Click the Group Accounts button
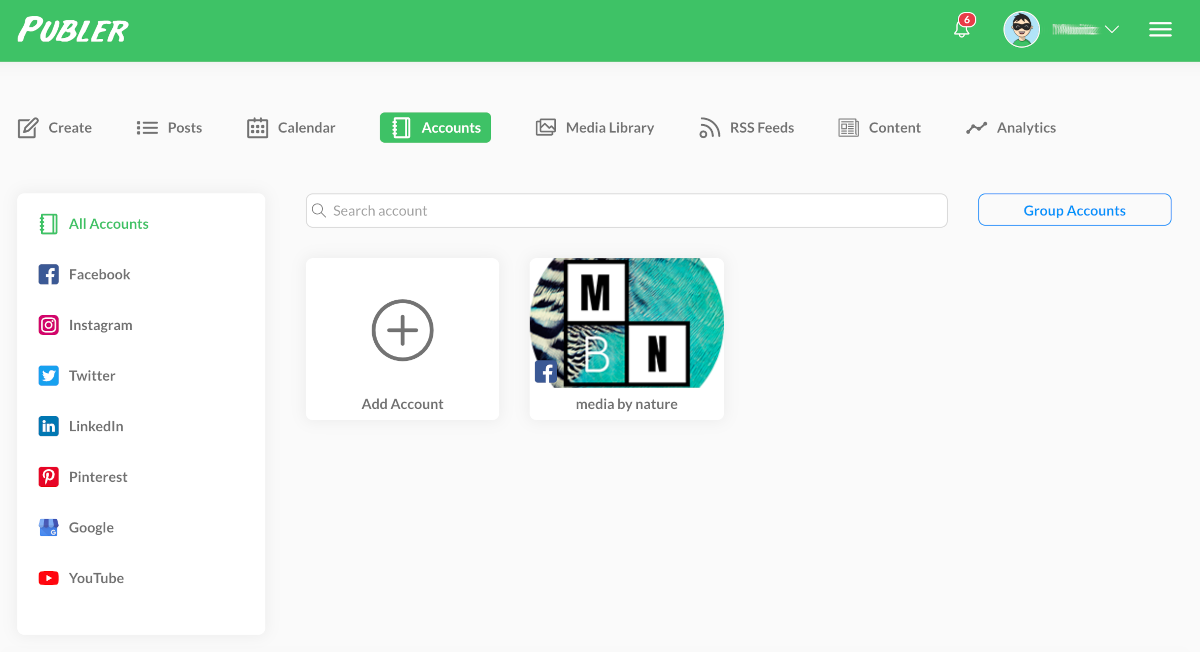The height and width of the screenshot is (652, 1200). [1074, 210]
